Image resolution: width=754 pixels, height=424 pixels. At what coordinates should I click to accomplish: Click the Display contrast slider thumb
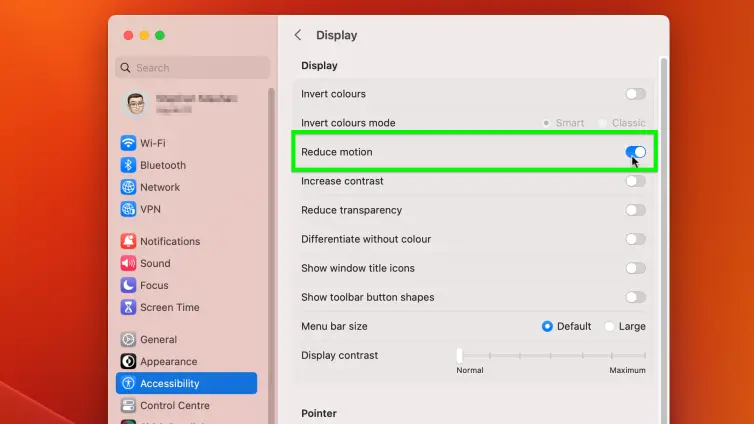click(460, 355)
